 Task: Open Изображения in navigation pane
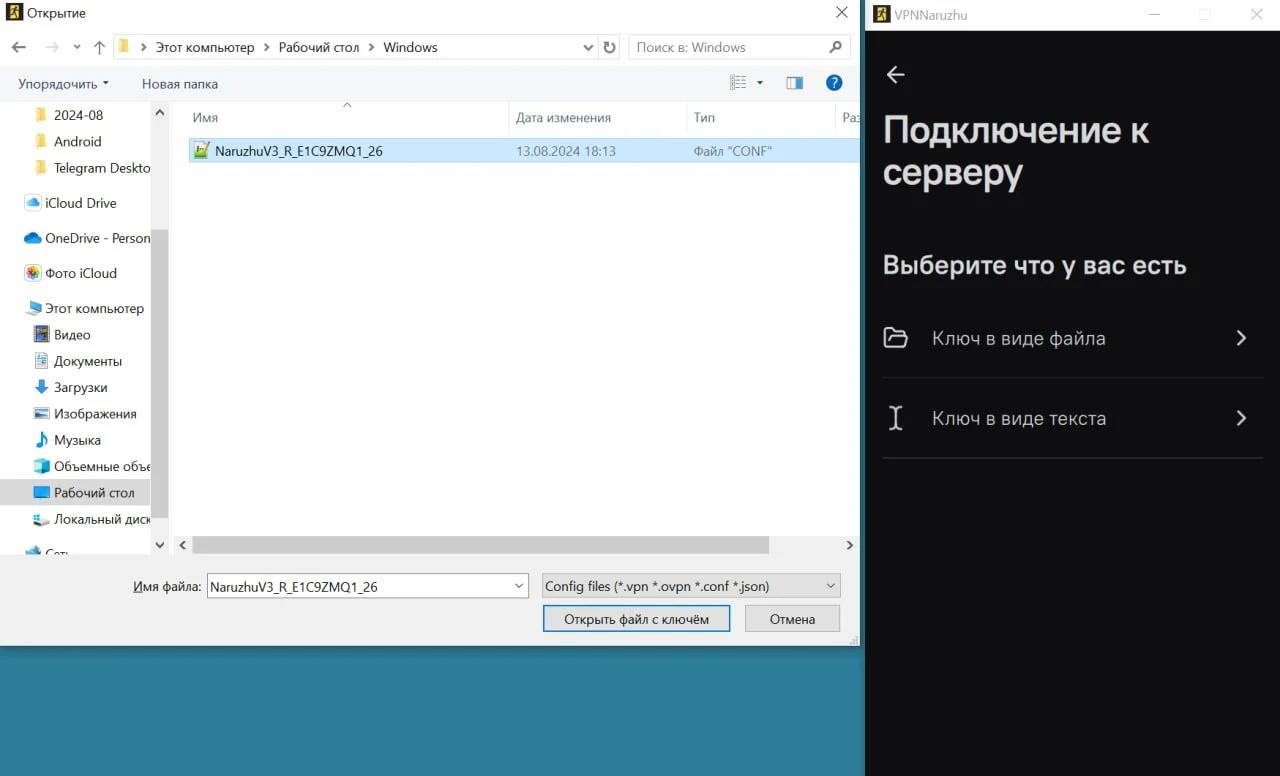point(85,414)
